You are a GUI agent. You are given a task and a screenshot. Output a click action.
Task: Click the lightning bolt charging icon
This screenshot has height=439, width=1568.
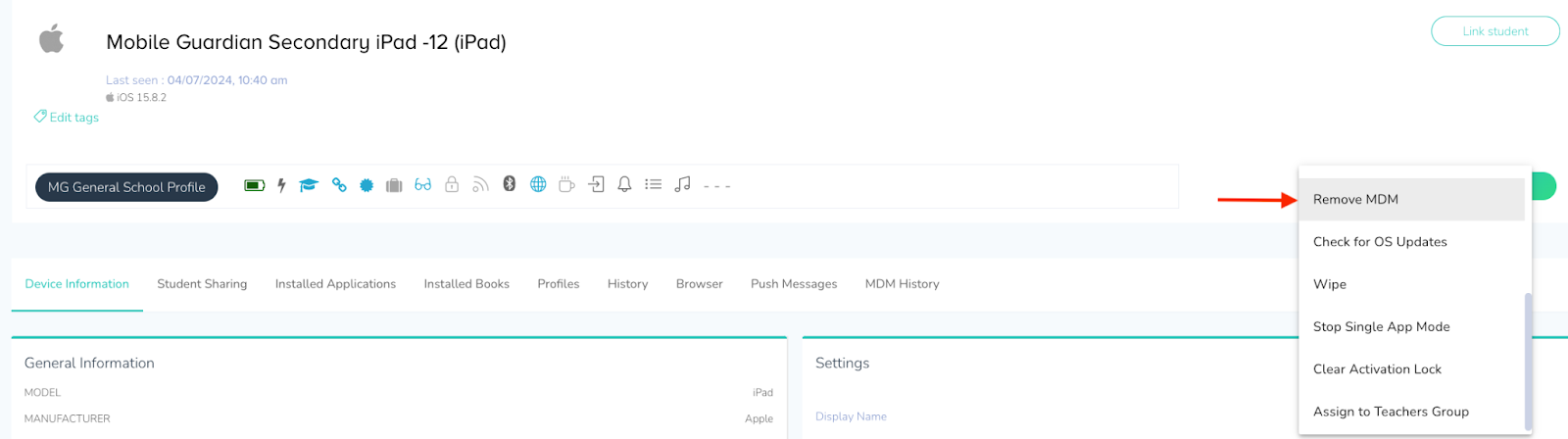(281, 185)
